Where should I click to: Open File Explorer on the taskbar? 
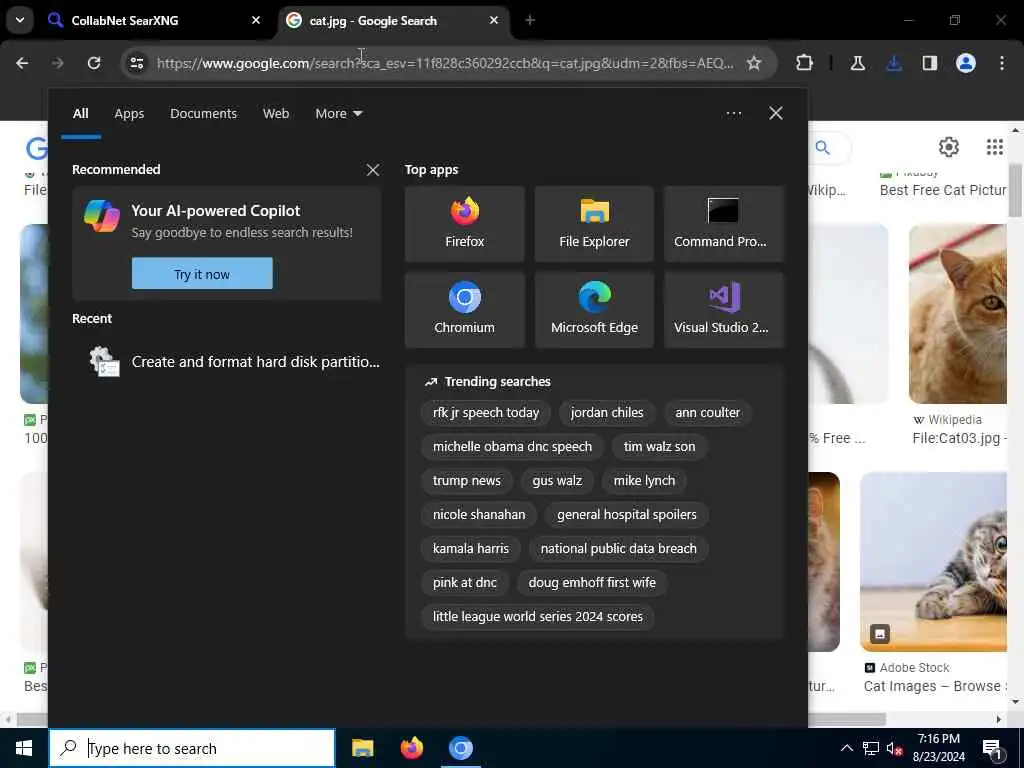362,748
